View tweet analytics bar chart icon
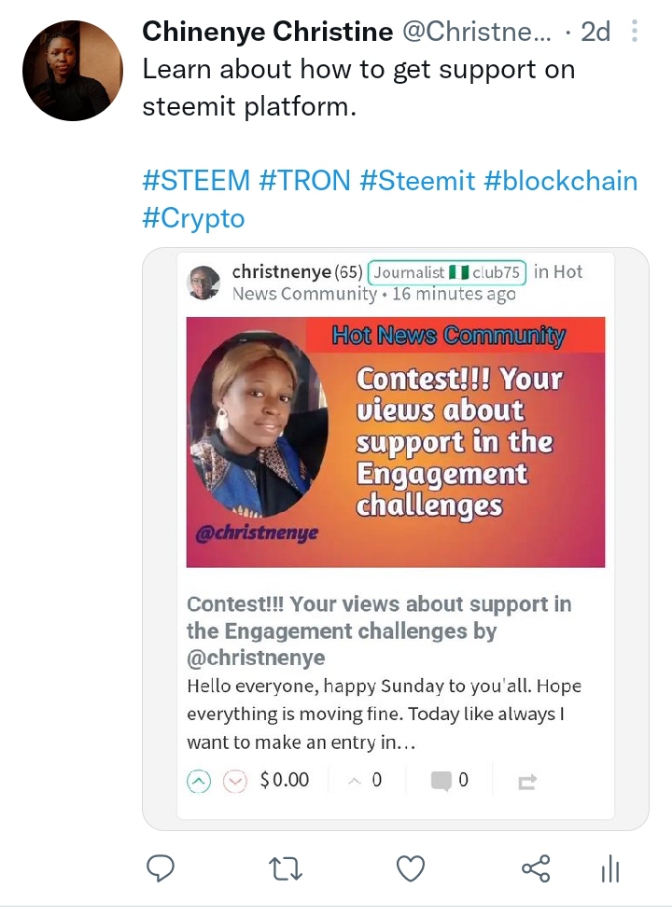Viewport: 672px width, 910px height. pyautogui.click(x=610, y=869)
